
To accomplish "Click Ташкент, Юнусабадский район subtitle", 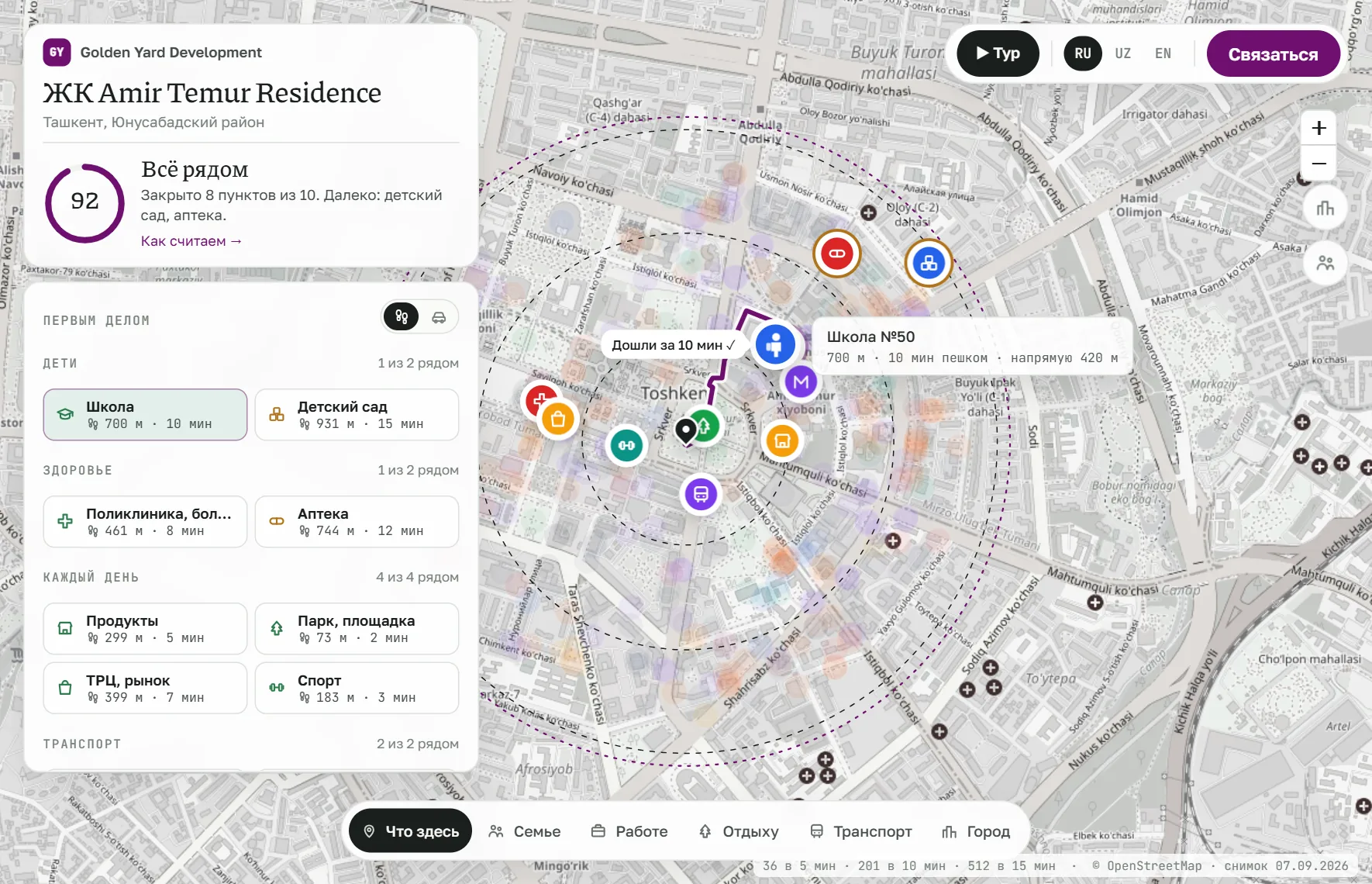I will point(153,123).
